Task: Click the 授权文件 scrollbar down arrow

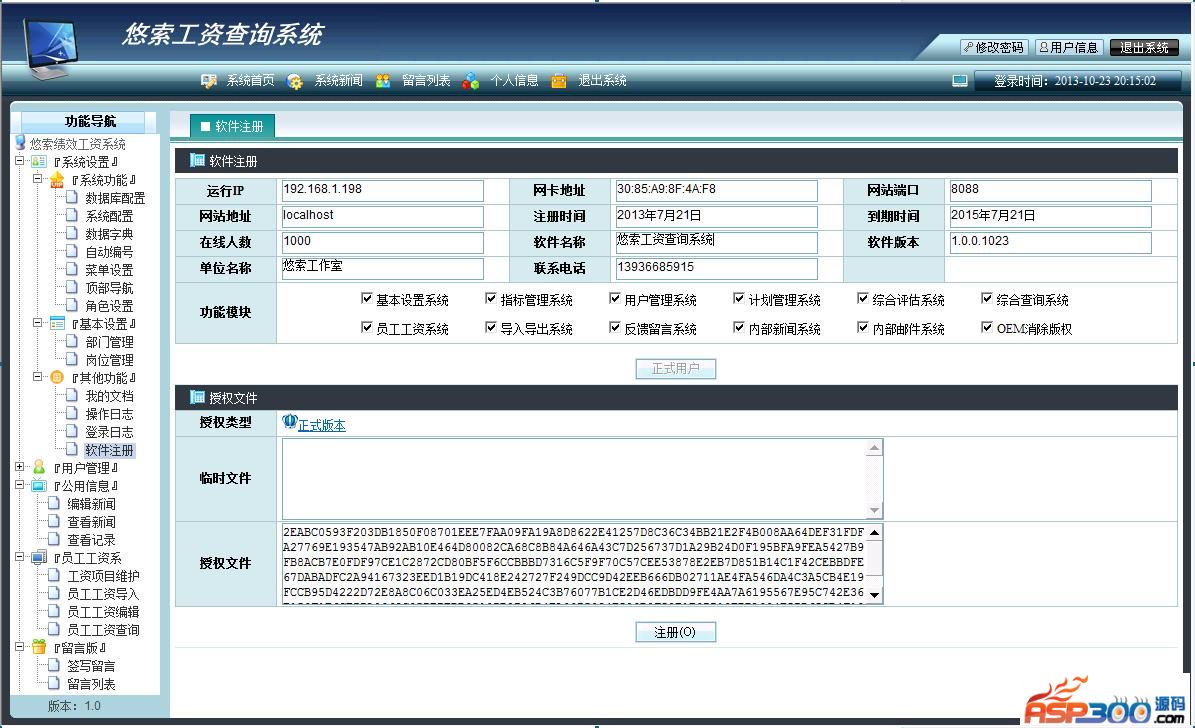Action: (x=874, y=595)
